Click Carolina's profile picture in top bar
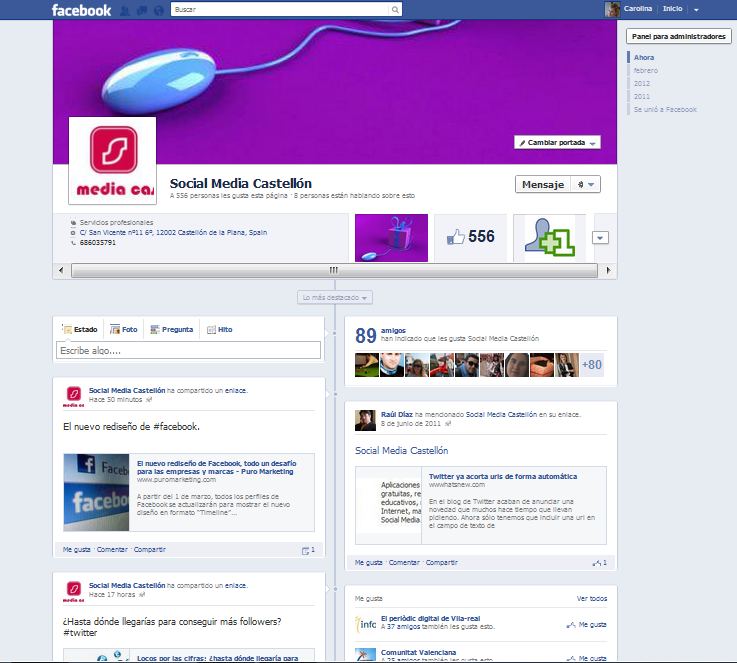737x663 pixels. [x=612, y=9]
